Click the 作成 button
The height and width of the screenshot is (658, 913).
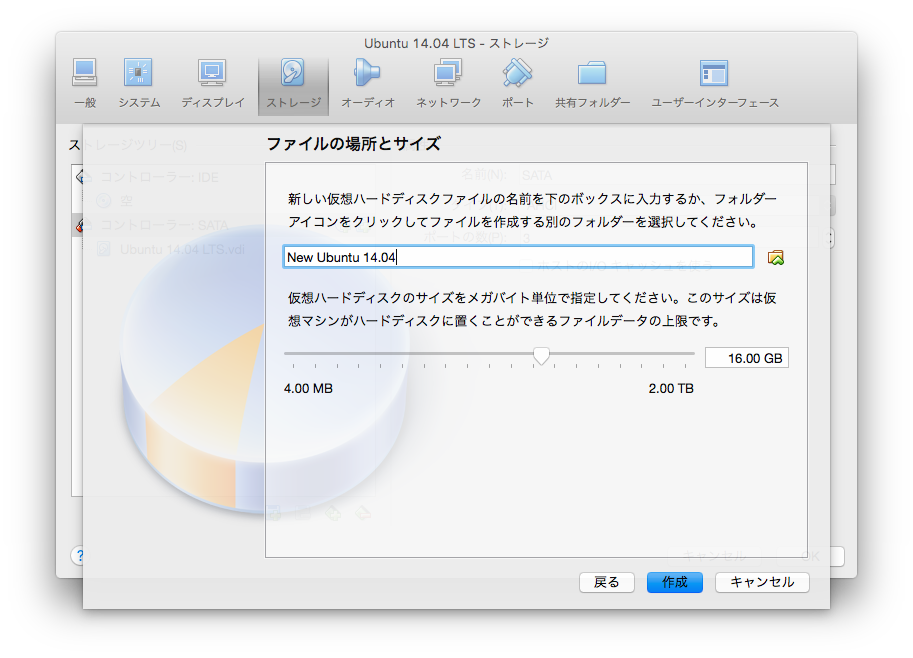[674, 582]
